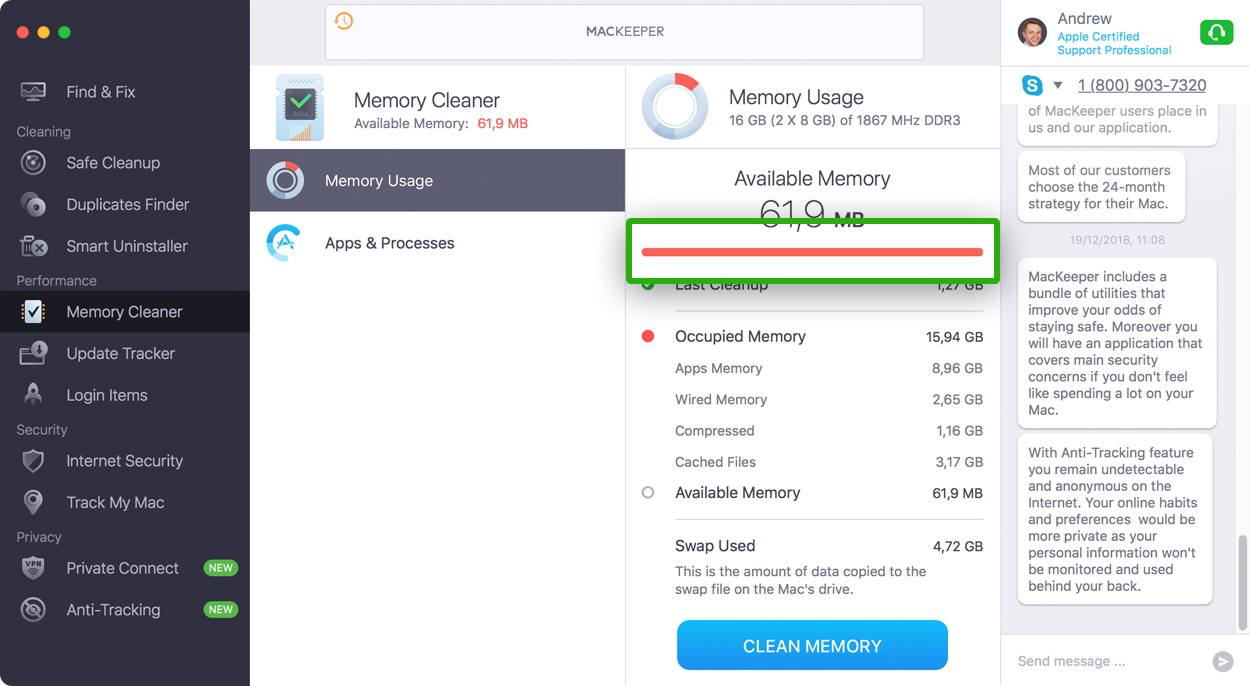Click the red 61,9 MB available memory text in the header
The height and width of the screenshot is (686, 1250).
[502, 124]
